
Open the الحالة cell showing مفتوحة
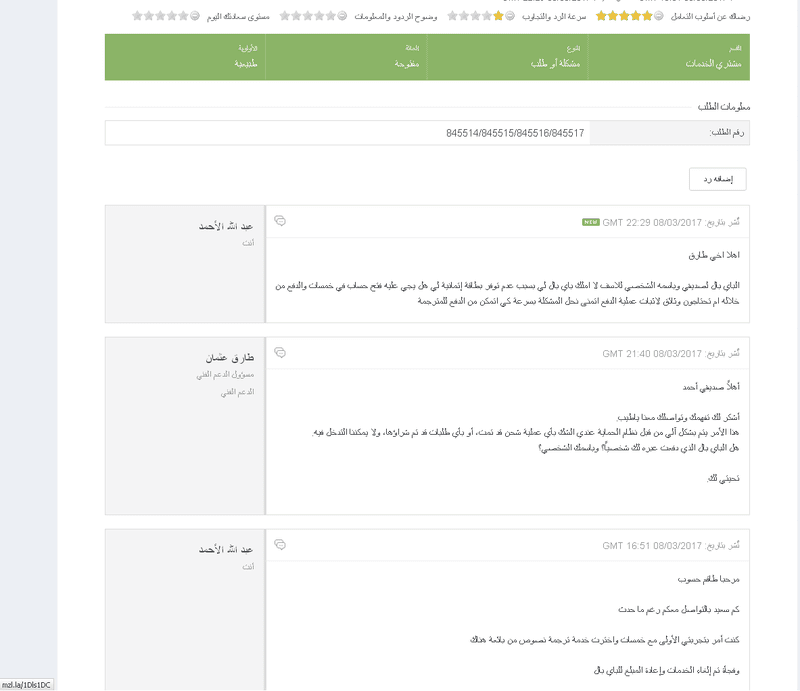coord(346,57)
